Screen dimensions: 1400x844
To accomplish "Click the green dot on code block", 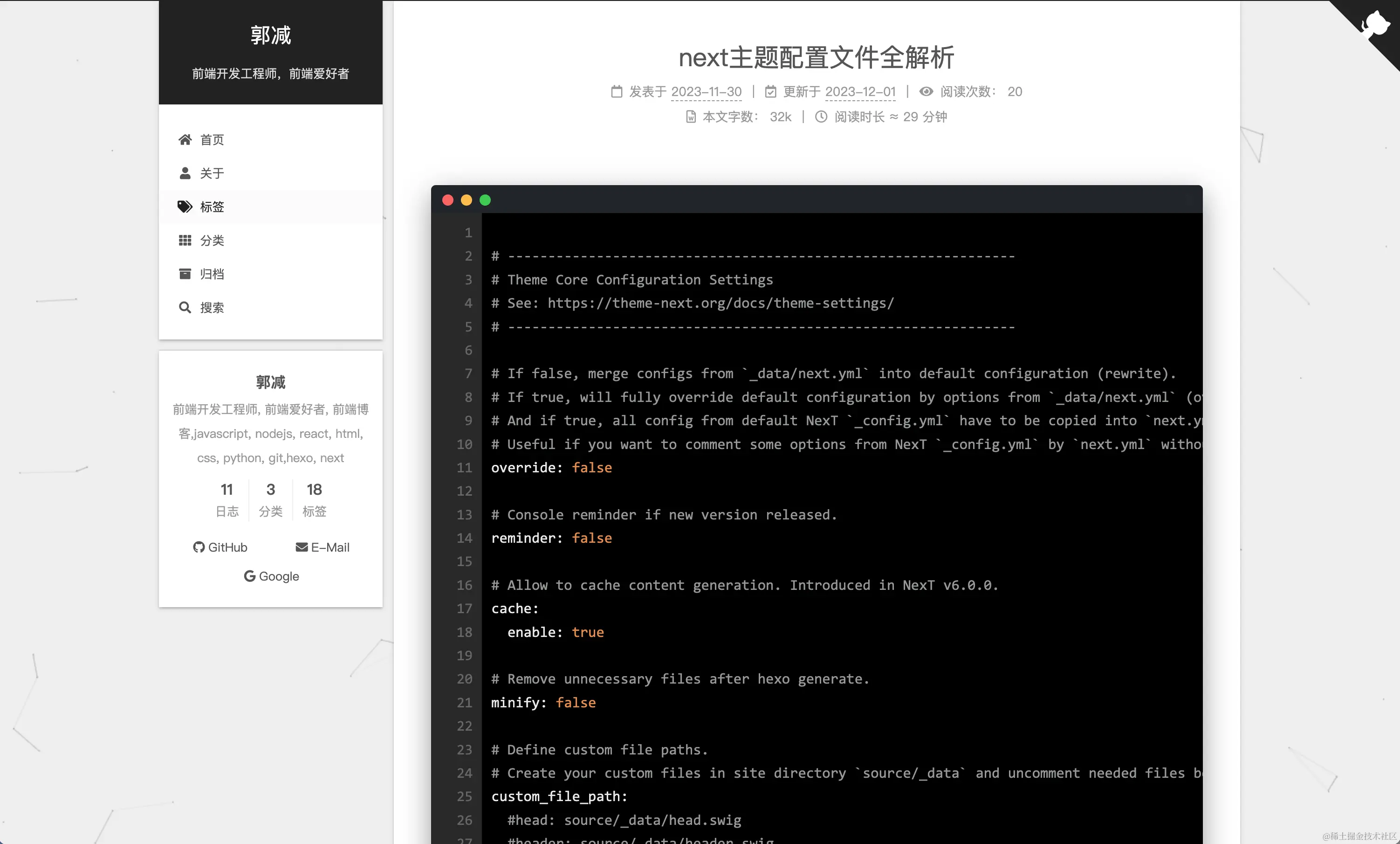I will [485, 200].
